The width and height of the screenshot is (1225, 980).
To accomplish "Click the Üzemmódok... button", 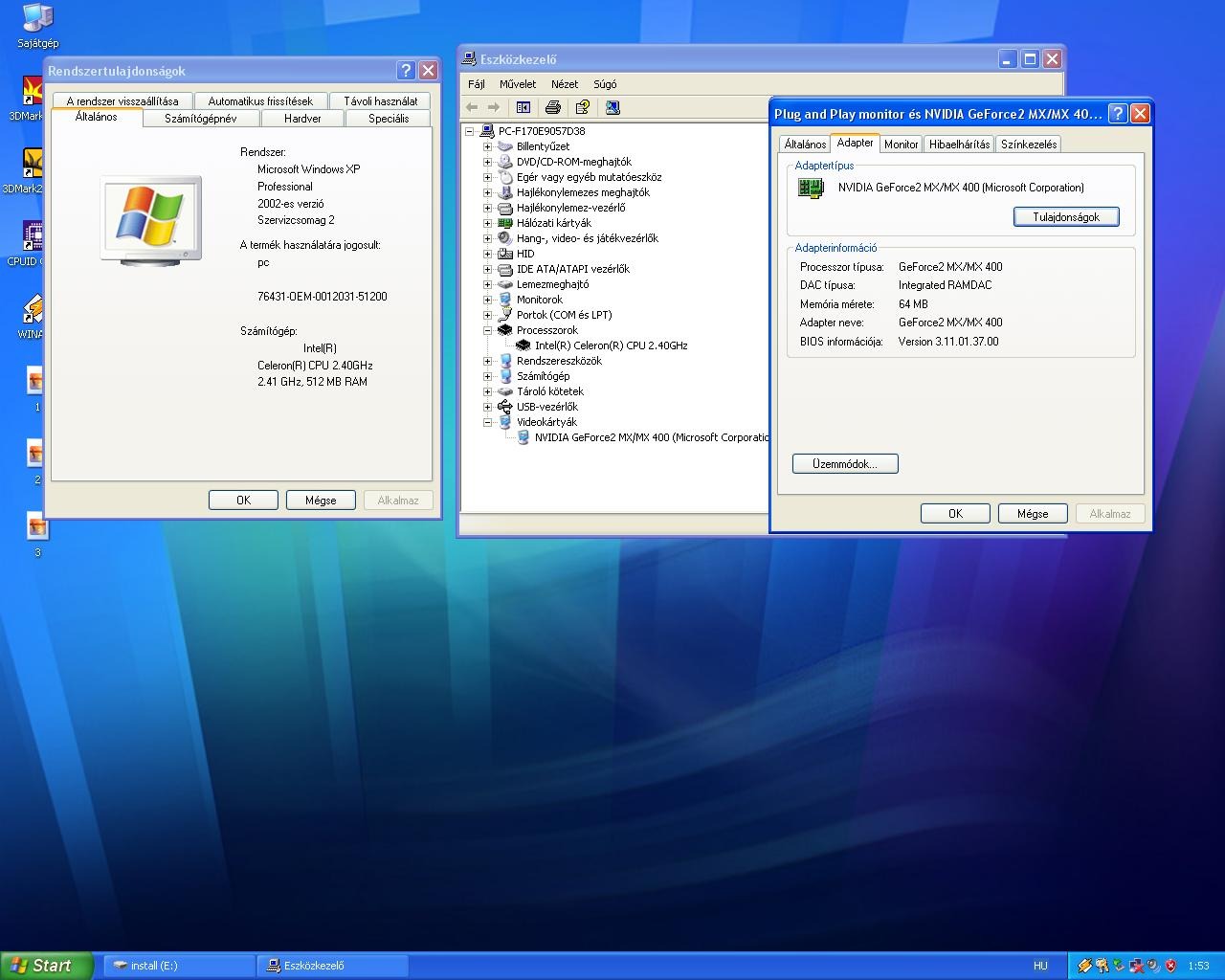I will point(845,464).
